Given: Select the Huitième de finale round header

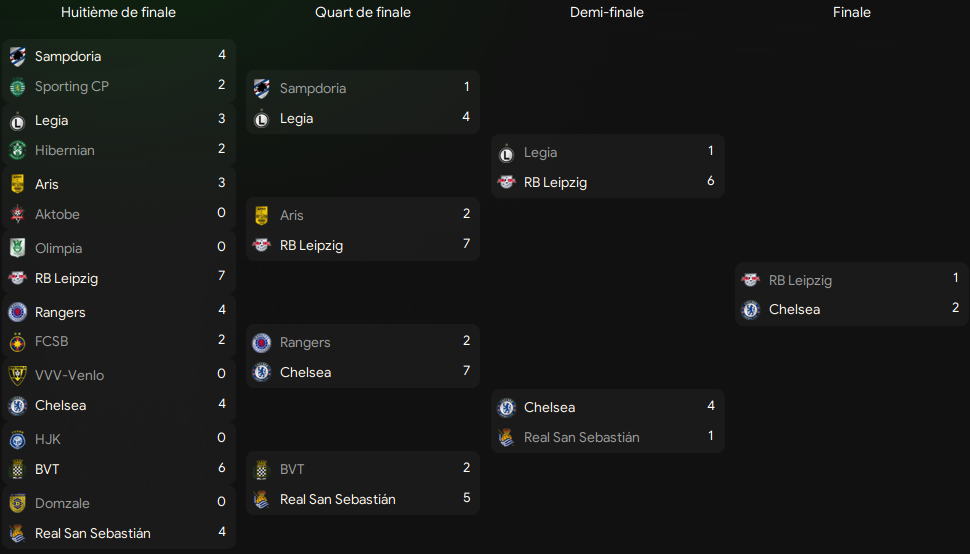Looking at the screenshot, I should tap(118, 13).
